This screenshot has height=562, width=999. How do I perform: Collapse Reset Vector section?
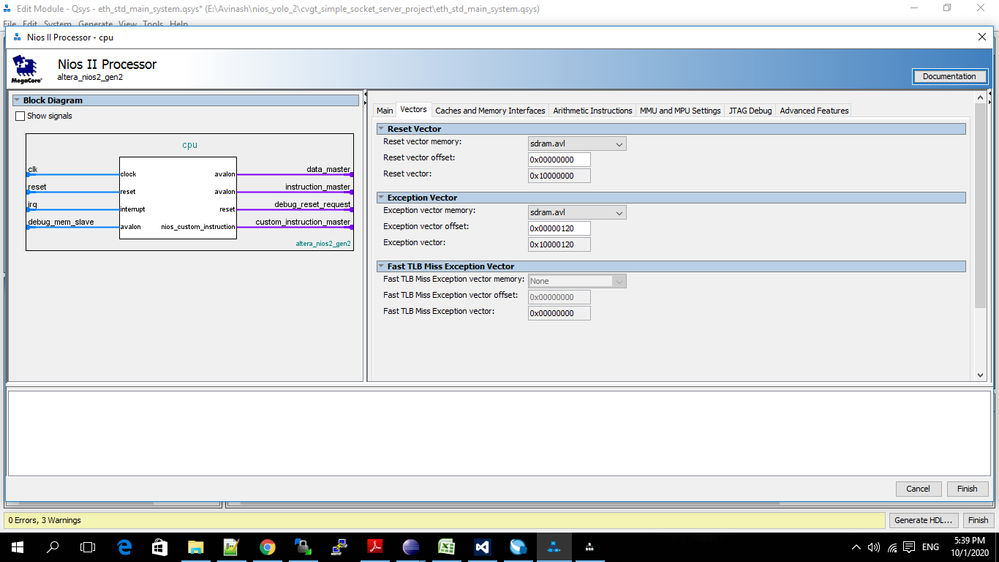pyautogui.click(x=381, y=129)
